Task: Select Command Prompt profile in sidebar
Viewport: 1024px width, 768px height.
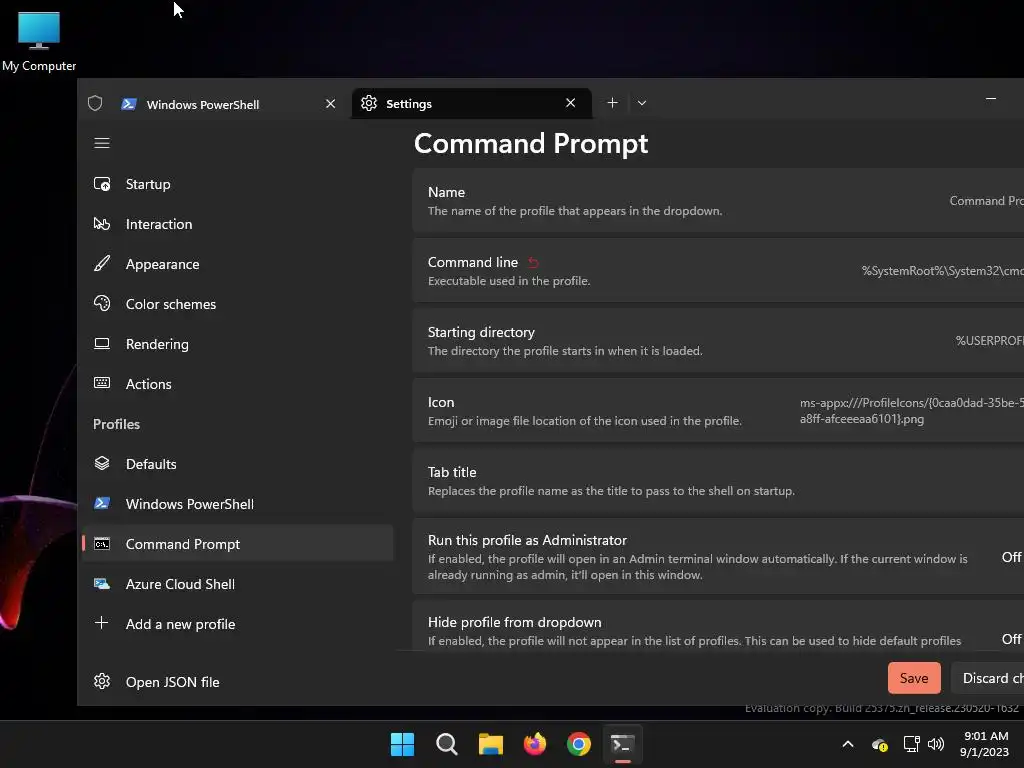Action: click(238, 544)
